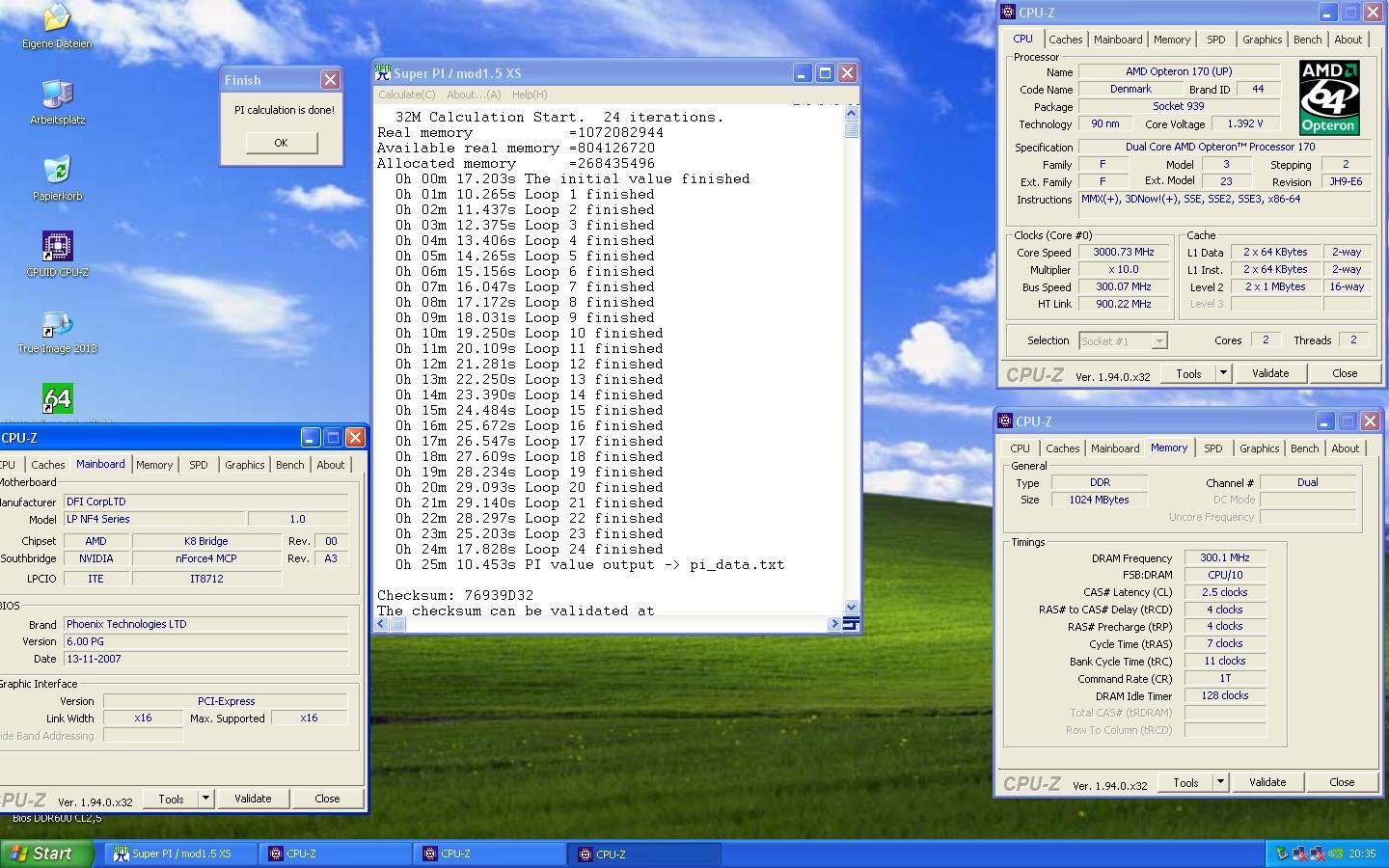
Task: Expand the Tools dropdown arrow in CPU window
Action: coord(1222,373)
